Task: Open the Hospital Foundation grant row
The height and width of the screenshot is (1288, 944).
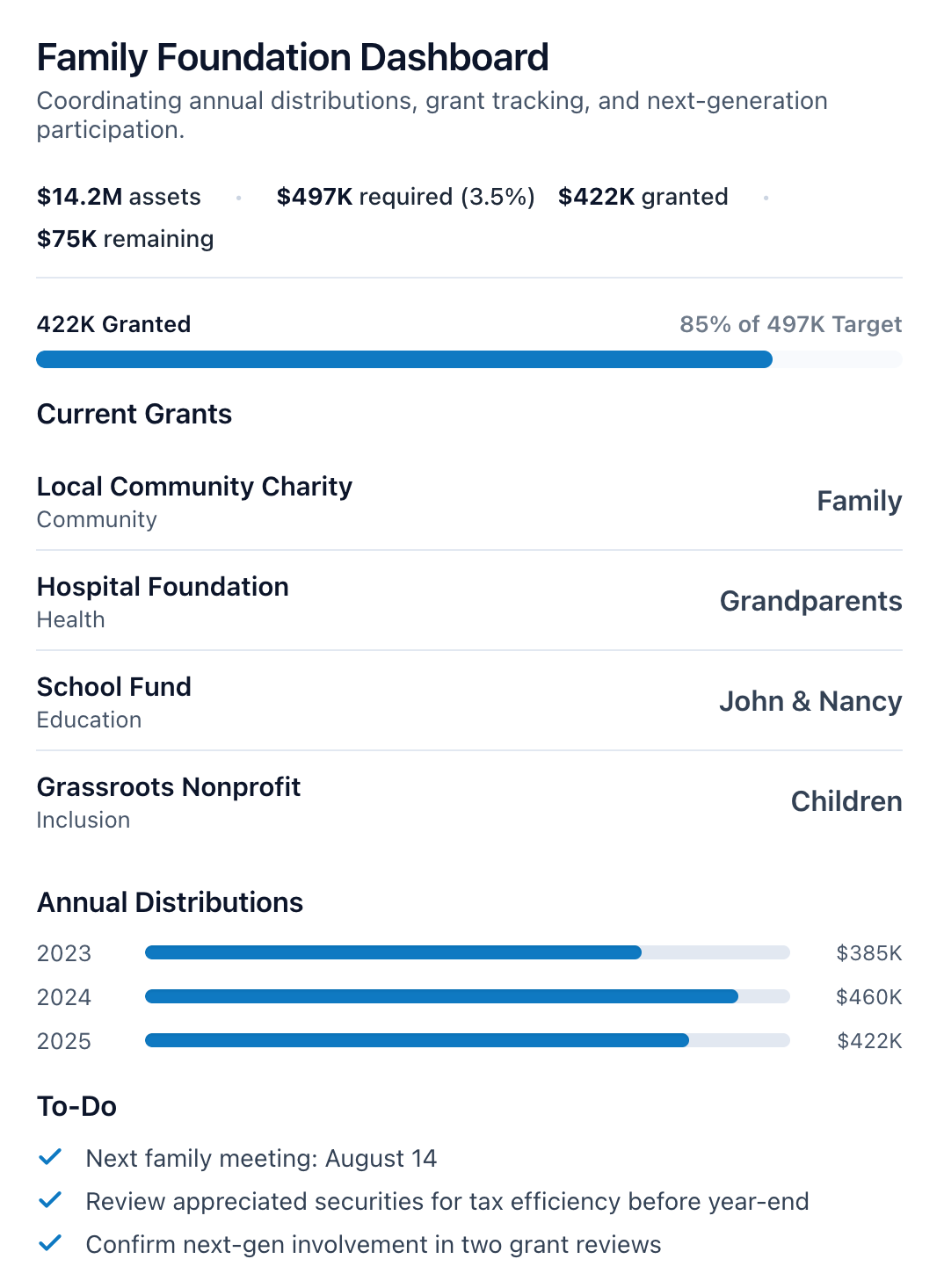Action: tap(163, 587)
